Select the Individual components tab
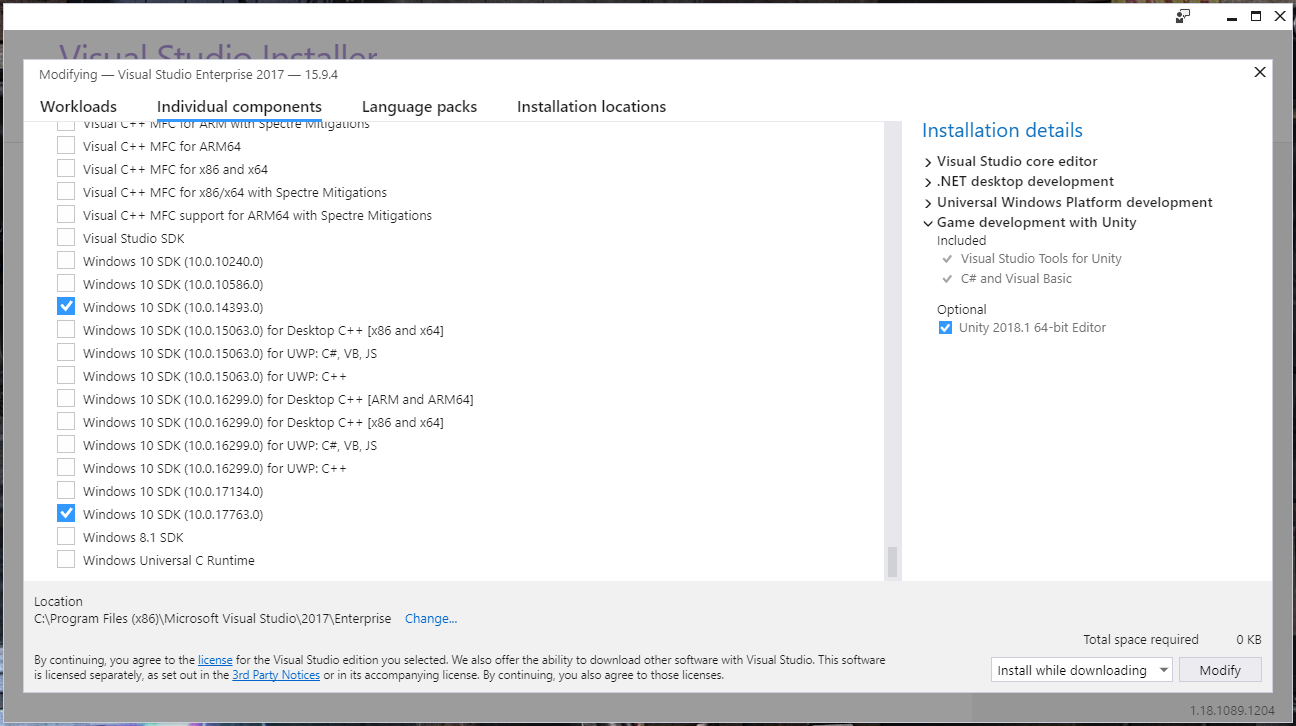Screen dimensions: 1296x726 pyautogui.click(x=239, y=107)
